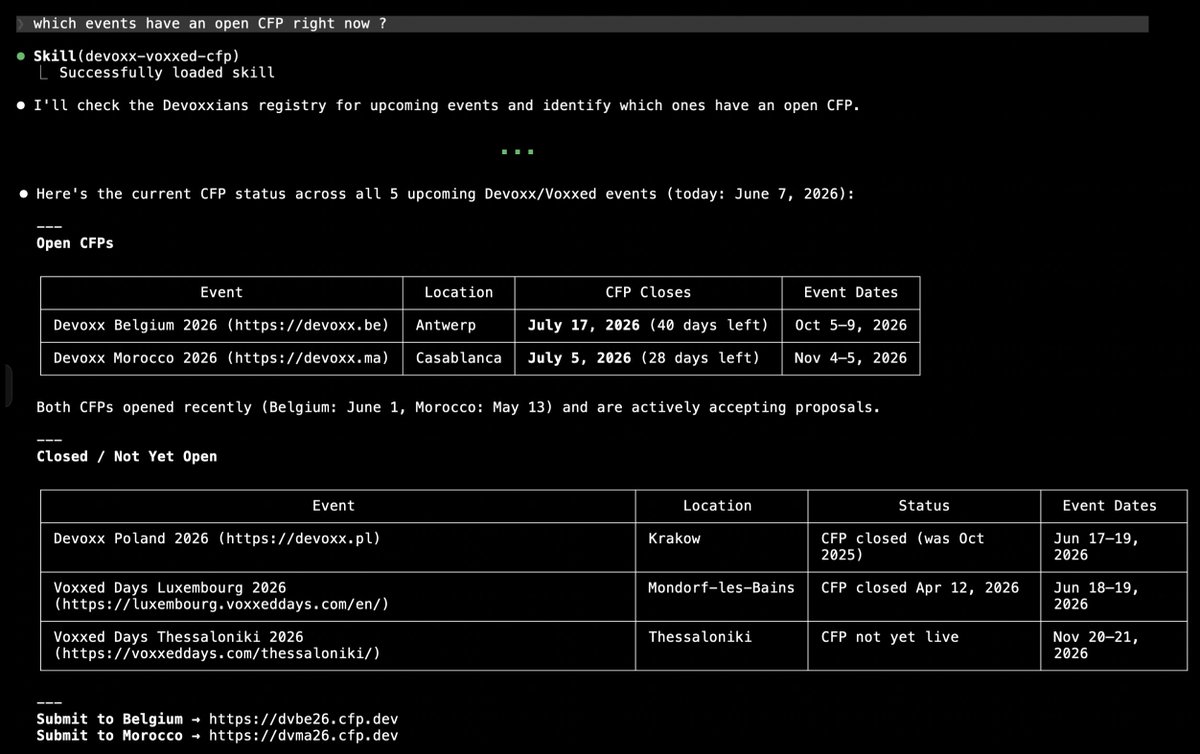Image resolution: width=1200 pixels, height=754 pixels.
Task: Click the 'Open CFPs' heading
Action: pyautogui.click(x=75, y=243)
